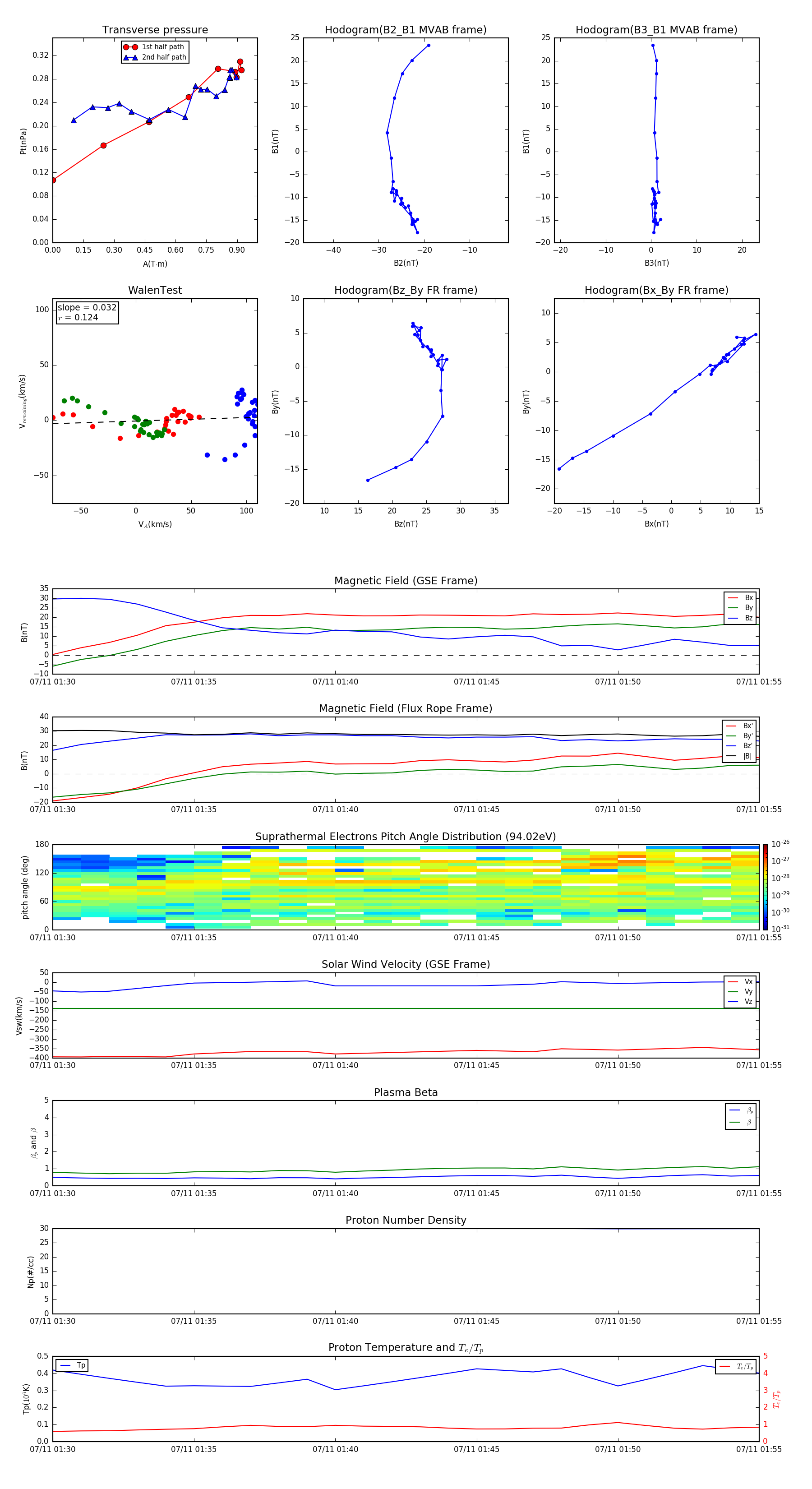Click the 'Pt(nPa)' y-axis label
The image size is (812, 1489).
(x=24, y=141)
